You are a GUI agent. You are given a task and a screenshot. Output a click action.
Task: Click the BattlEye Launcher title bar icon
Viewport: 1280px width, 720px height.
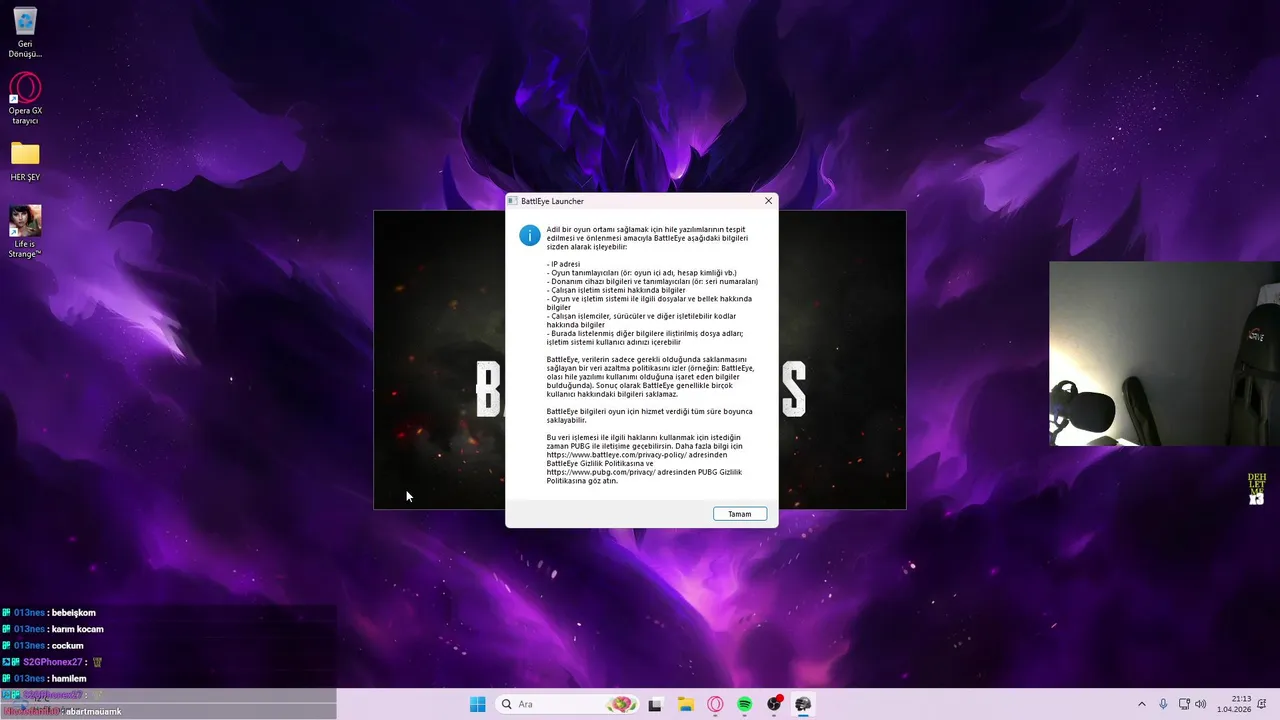tap(513, 201)
